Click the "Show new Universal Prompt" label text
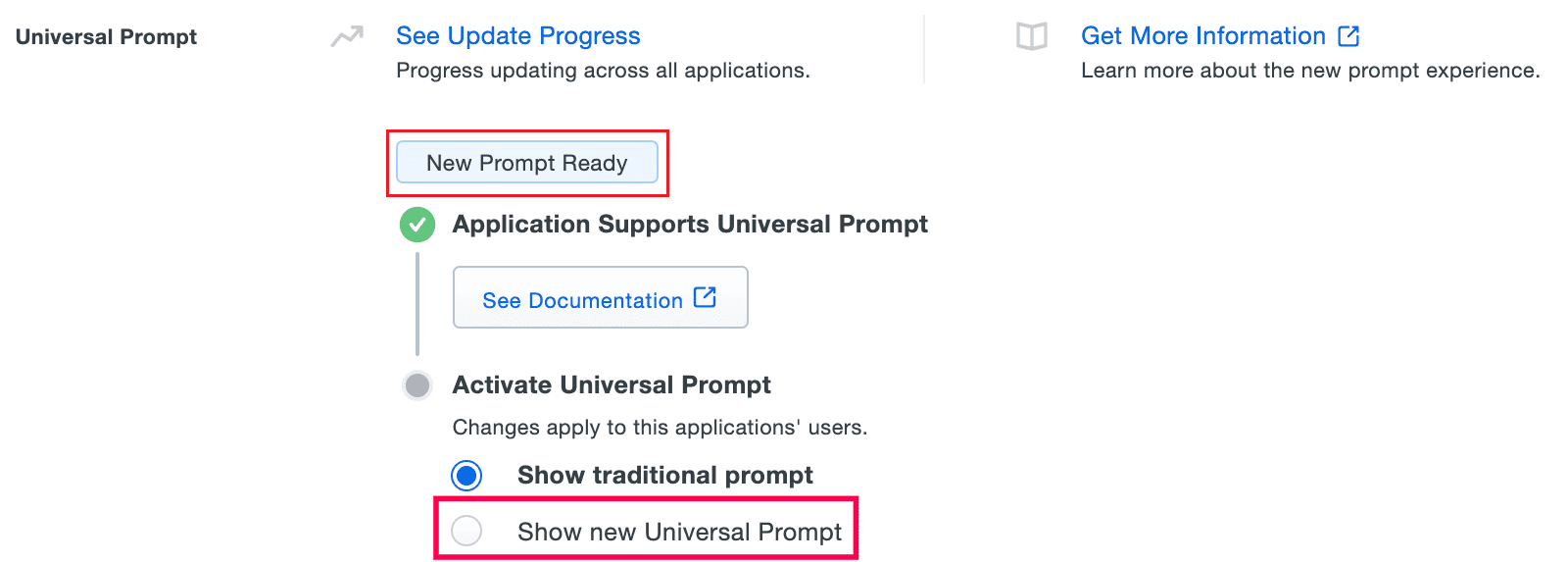 point(679,532)
